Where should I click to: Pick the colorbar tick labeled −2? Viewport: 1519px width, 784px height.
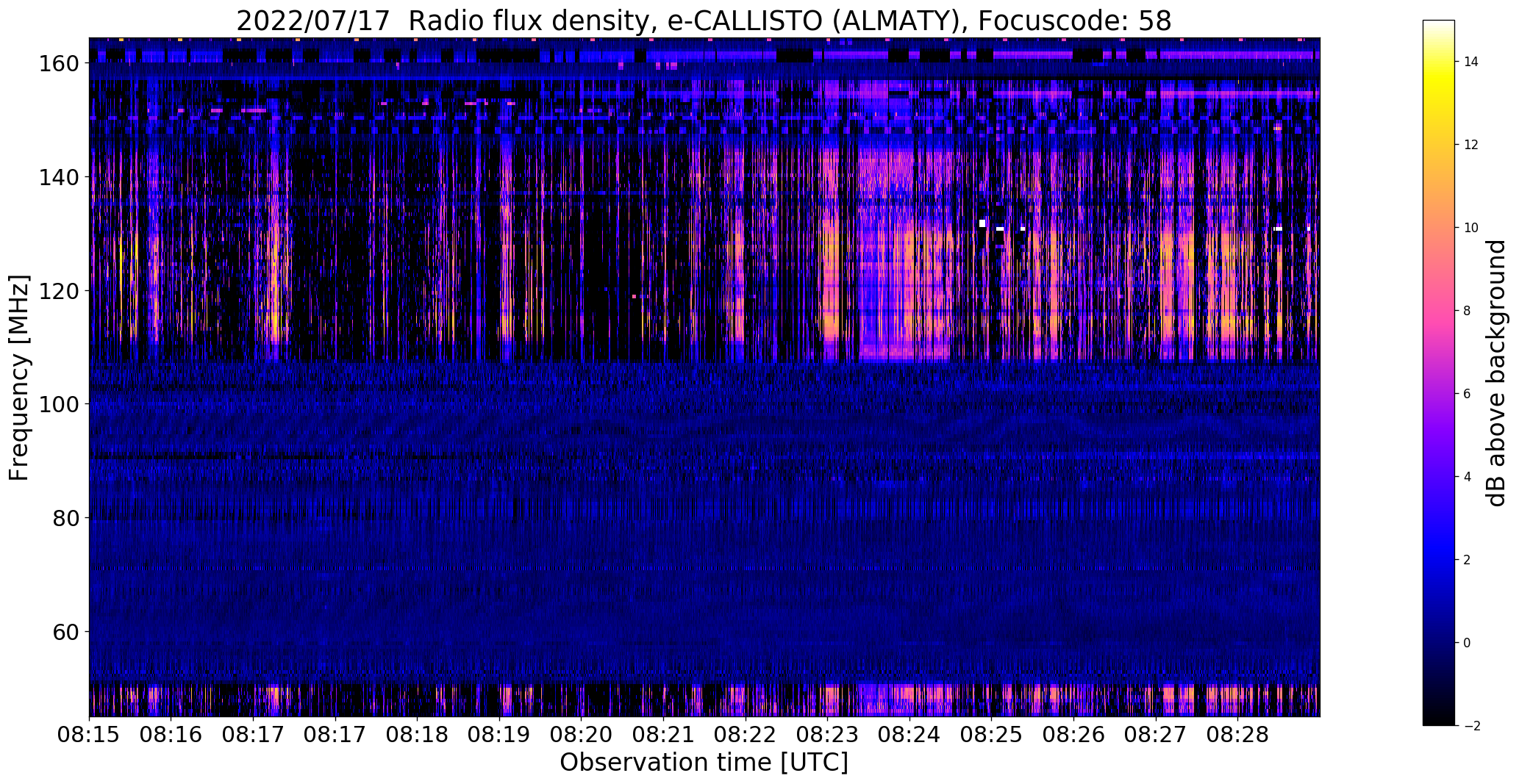[1471, 726]
